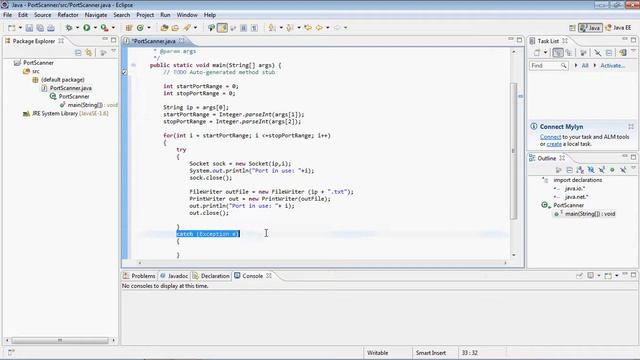Open the Outline view menu arrow

pos(633,169)
